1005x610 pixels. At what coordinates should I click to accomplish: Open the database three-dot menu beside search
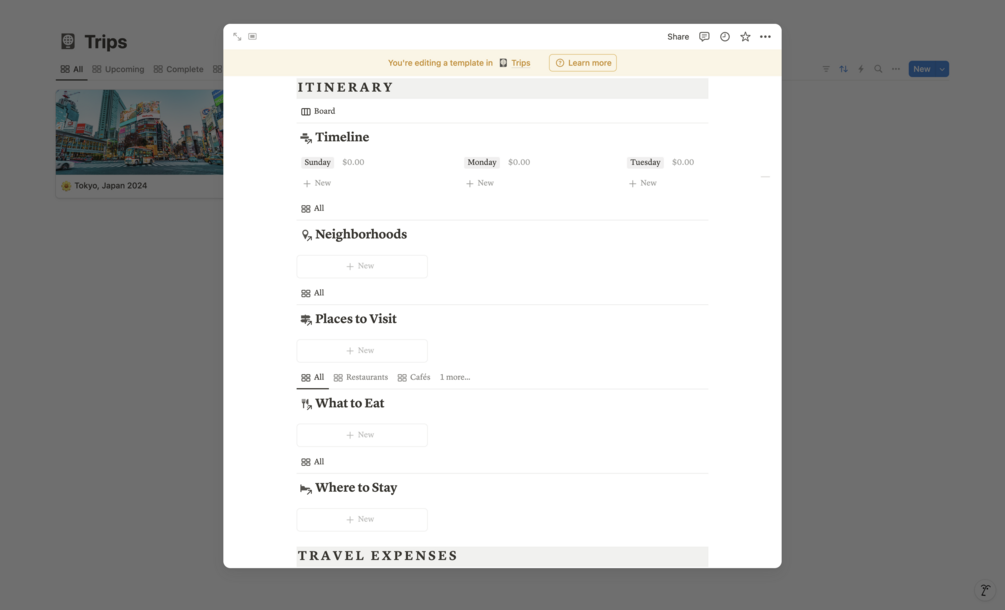click(895, 69)
